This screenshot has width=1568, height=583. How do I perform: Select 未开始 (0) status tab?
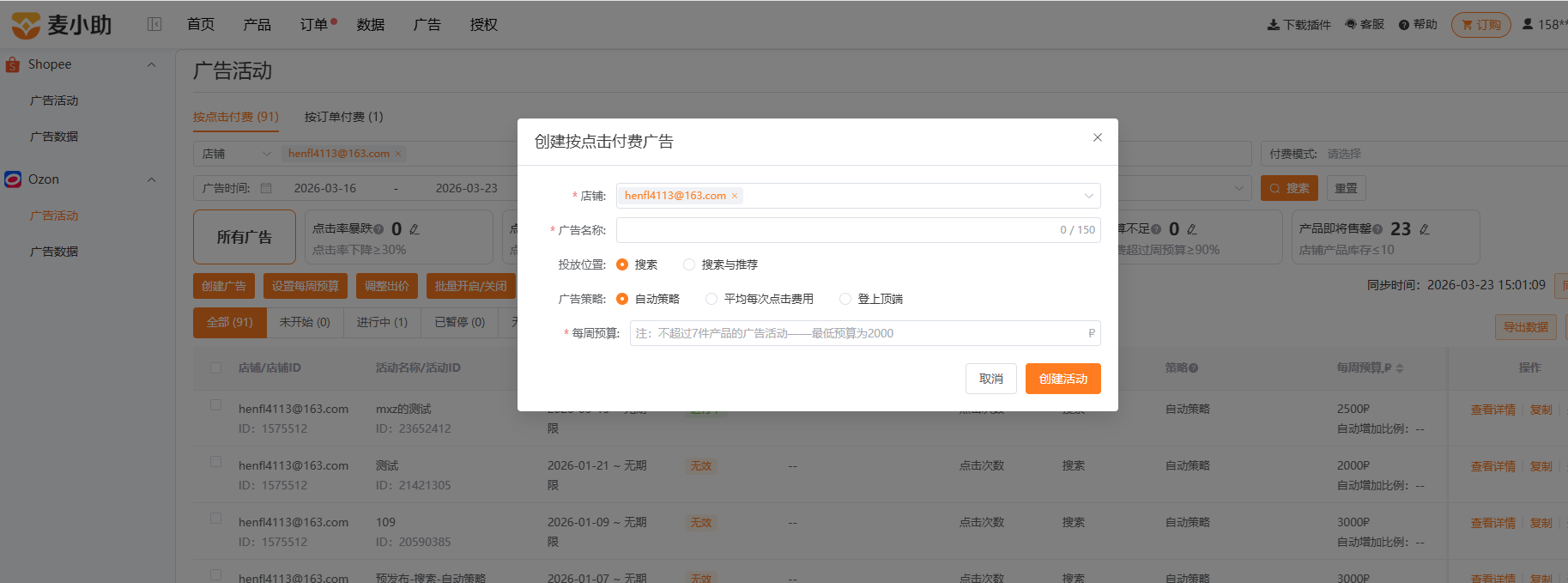click(x=305, y=322)
